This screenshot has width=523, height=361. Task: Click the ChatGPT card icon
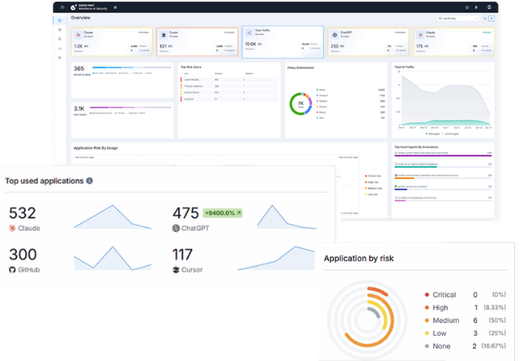[x=335, y=35]
